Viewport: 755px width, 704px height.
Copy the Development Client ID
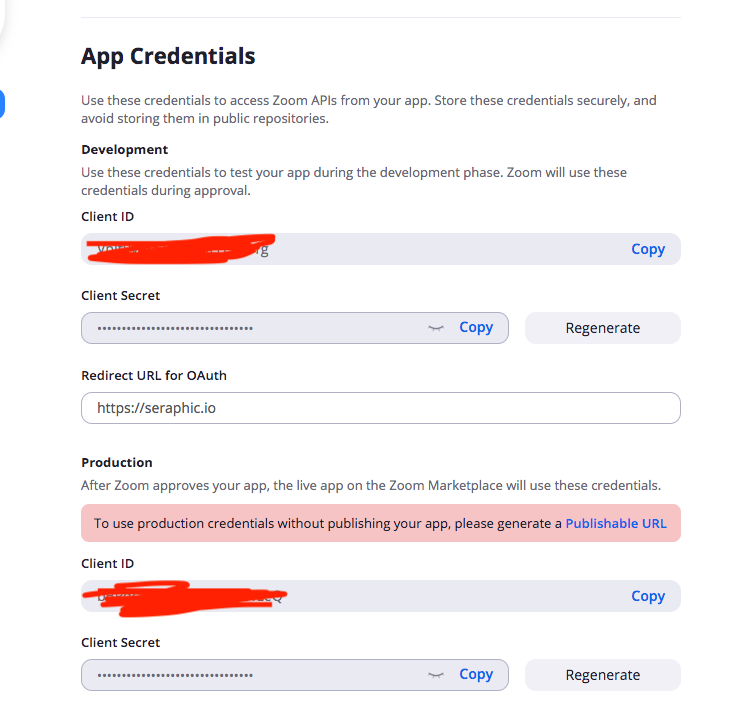(648, 249)
